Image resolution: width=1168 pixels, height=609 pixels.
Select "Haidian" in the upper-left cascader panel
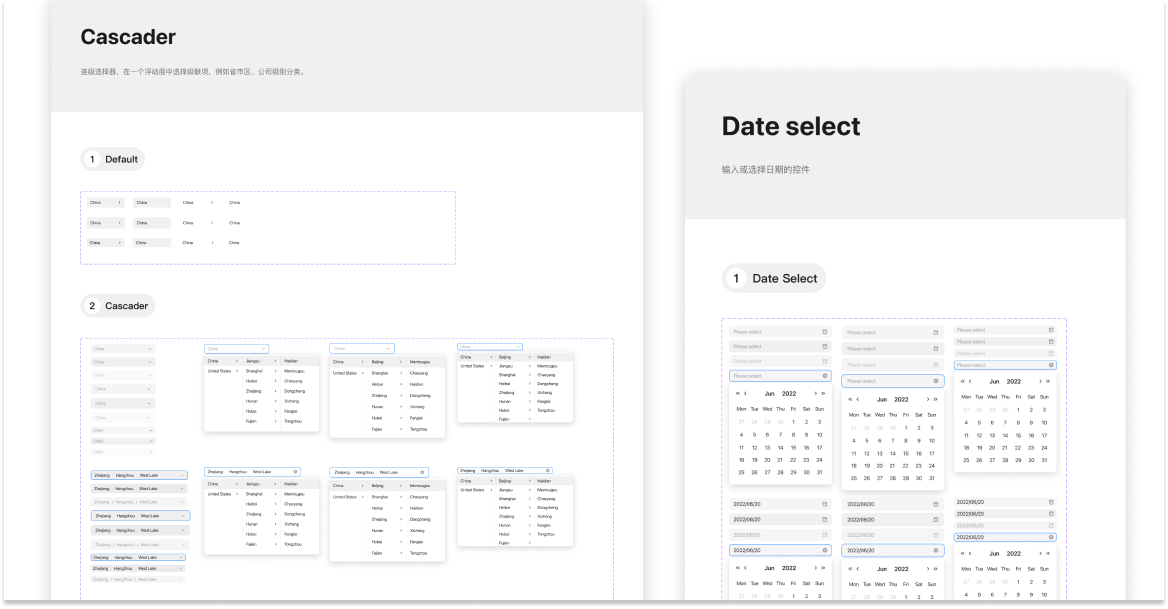click(x=292, y=360)
